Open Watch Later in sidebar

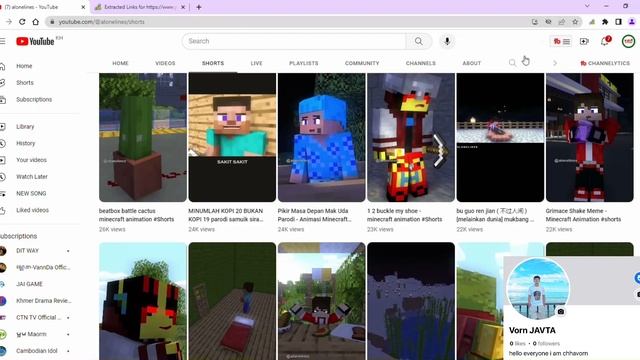point(31,177)
